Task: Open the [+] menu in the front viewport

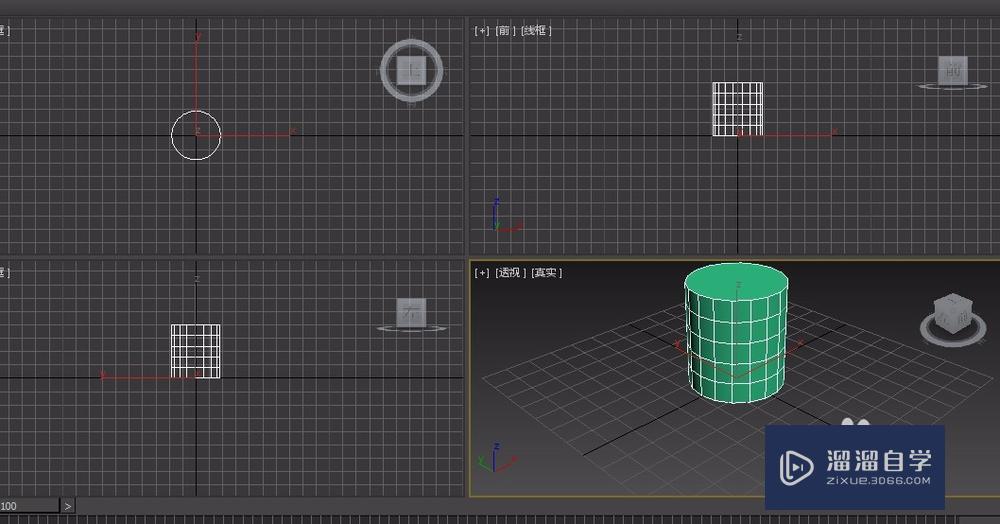Action: [x=482, y=31]
